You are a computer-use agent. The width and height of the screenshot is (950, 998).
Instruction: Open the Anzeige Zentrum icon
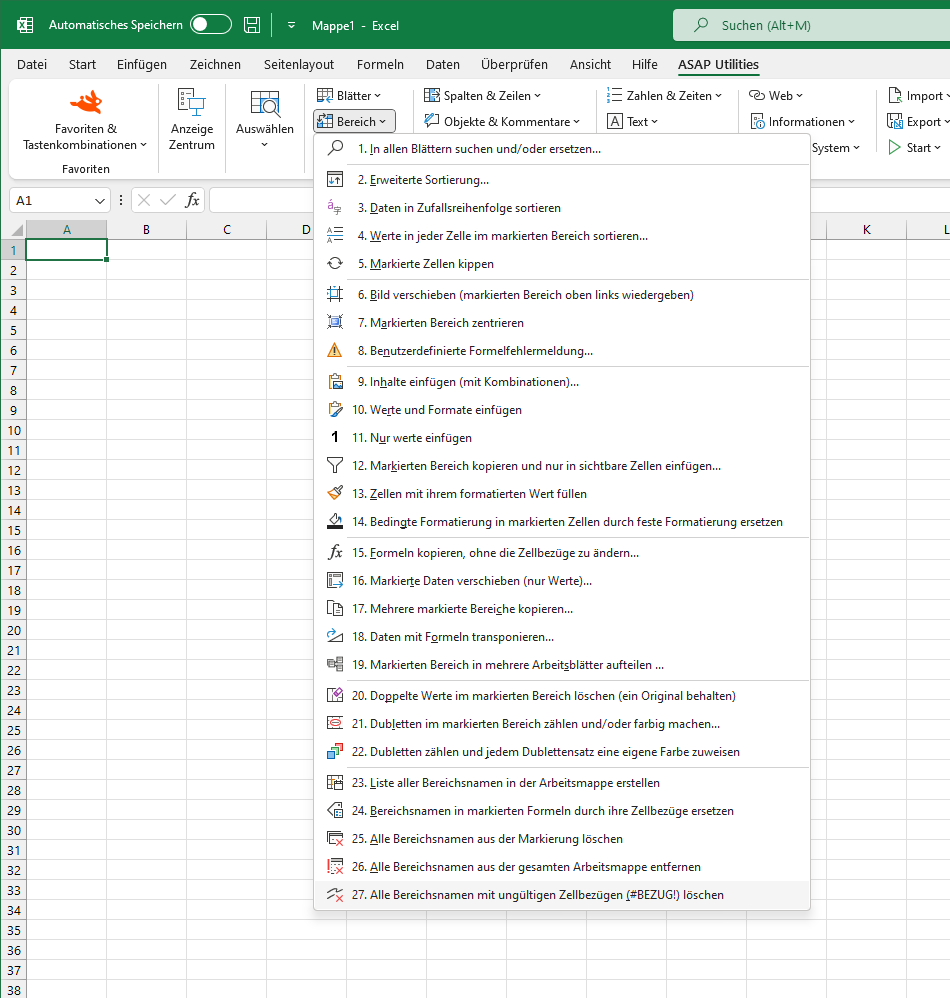tap(192, 102)
